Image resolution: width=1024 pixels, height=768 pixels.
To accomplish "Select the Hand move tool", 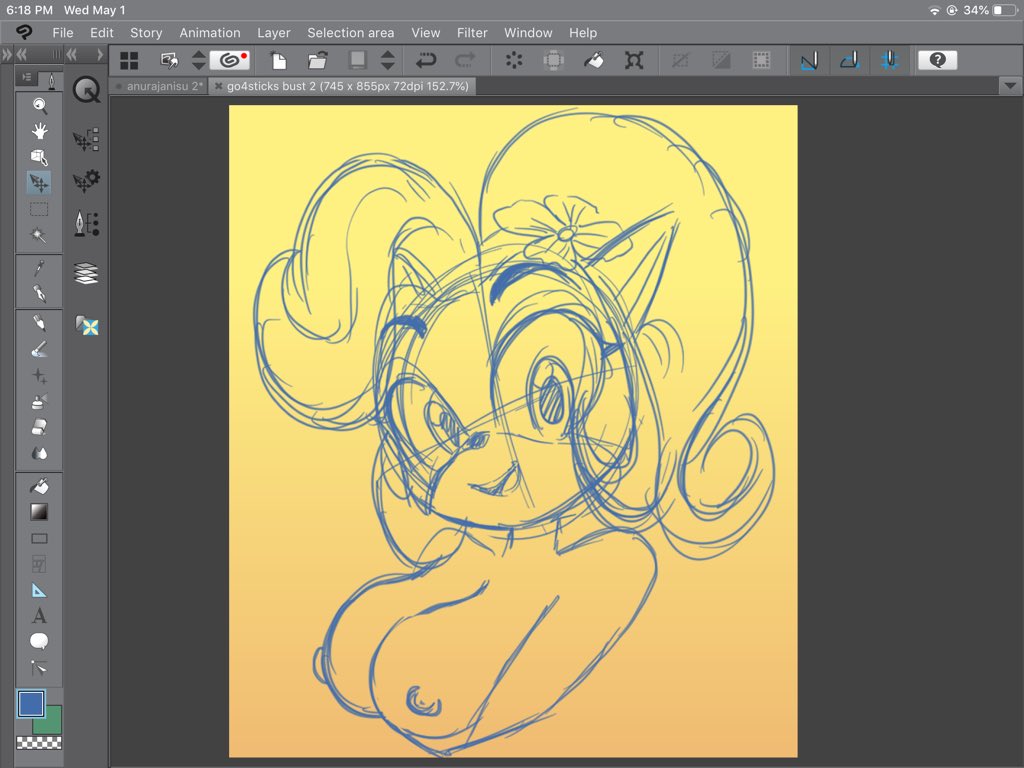I will [x=39, y=131].
